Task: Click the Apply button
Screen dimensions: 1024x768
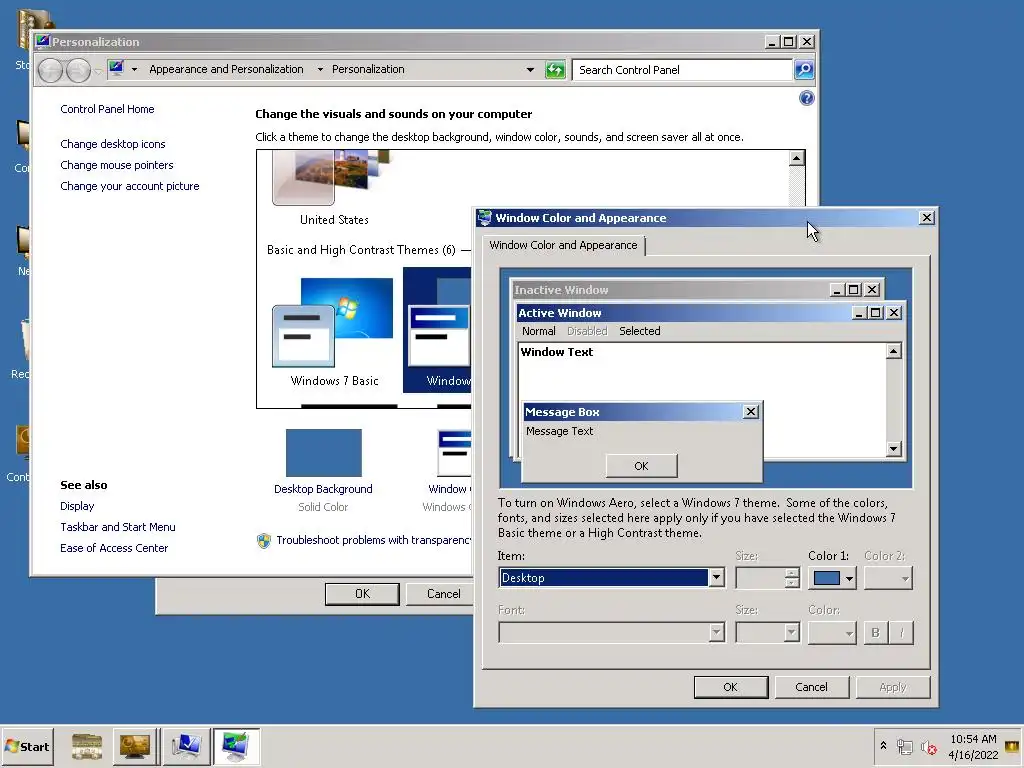Action: [x=893, y=687]
